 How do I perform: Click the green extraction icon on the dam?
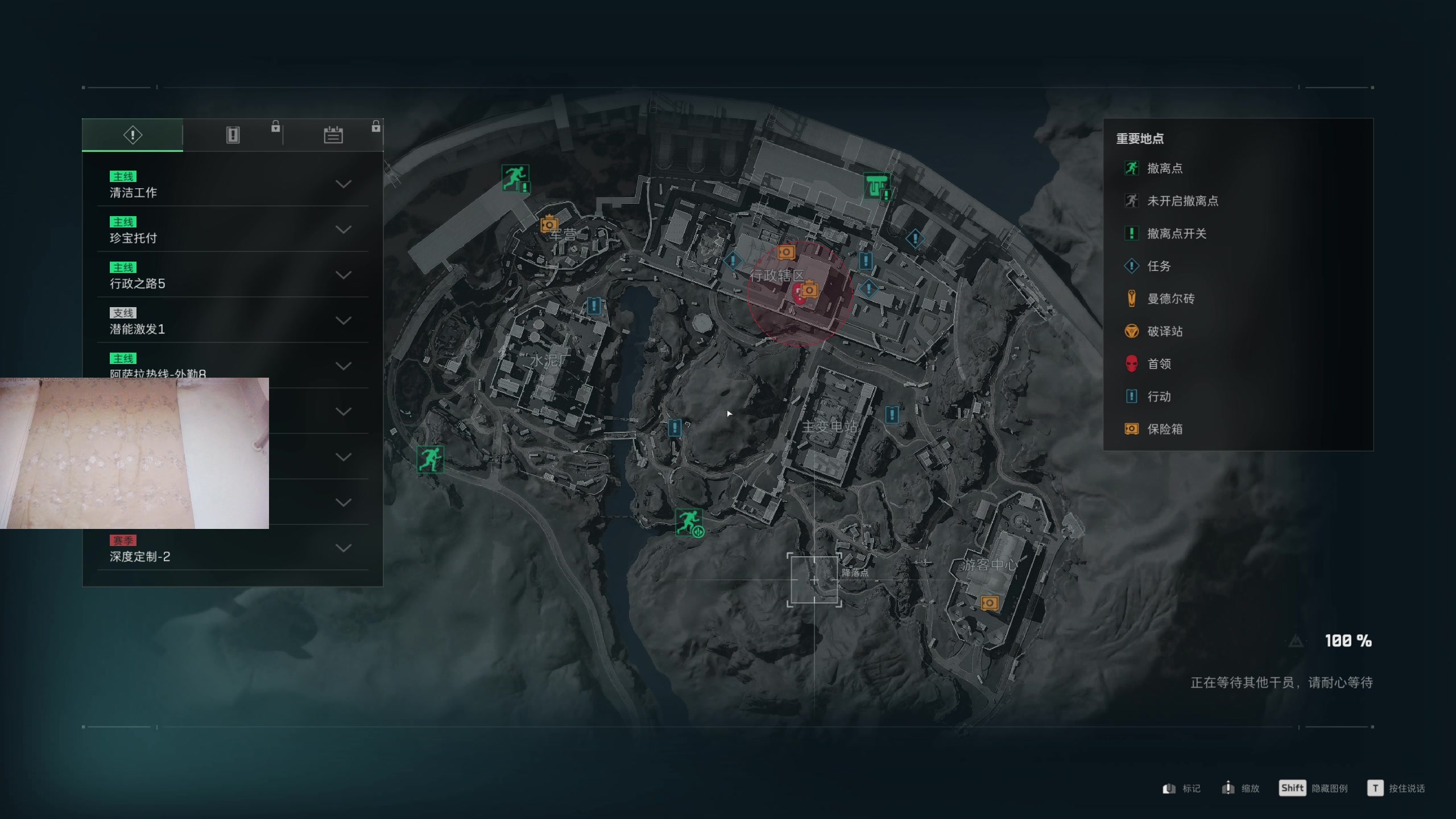point(876,186)
